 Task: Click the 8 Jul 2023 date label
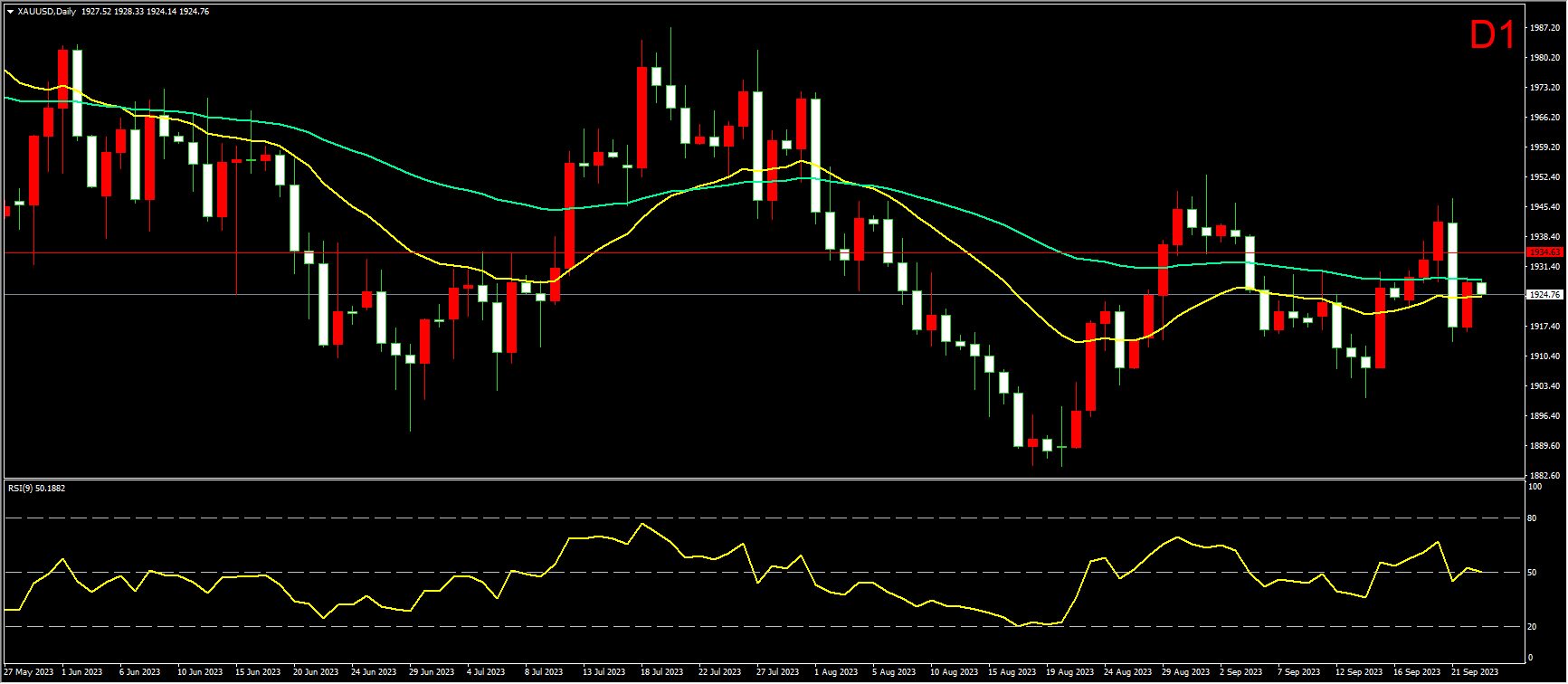(544, 672)
